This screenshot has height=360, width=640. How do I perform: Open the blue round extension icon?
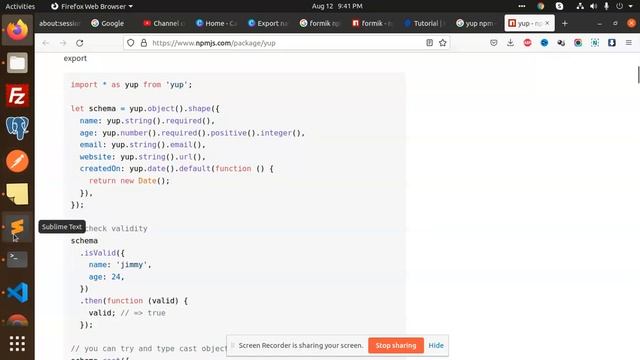(544, 43)
